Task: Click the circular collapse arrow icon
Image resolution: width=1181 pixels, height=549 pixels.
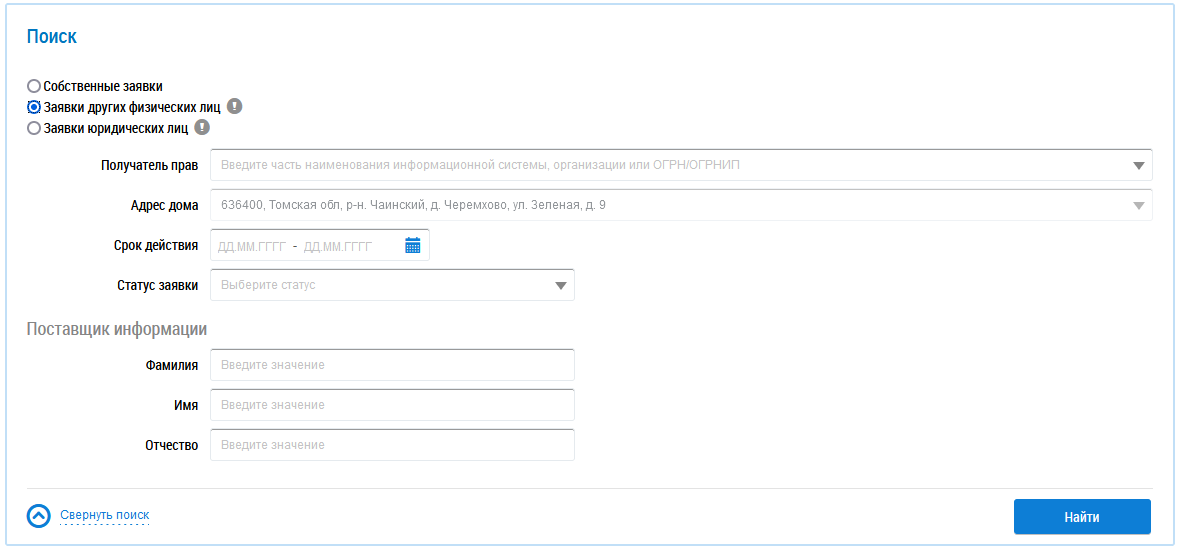Action: [39, 516]
